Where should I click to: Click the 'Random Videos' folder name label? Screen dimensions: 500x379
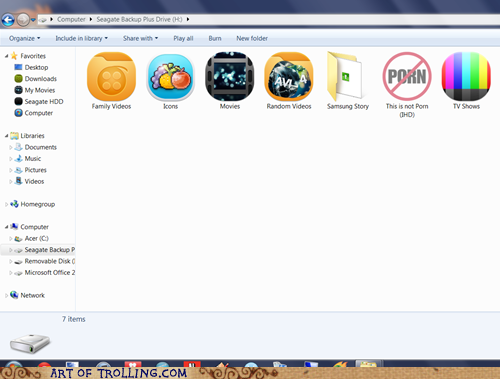[289, 106]
